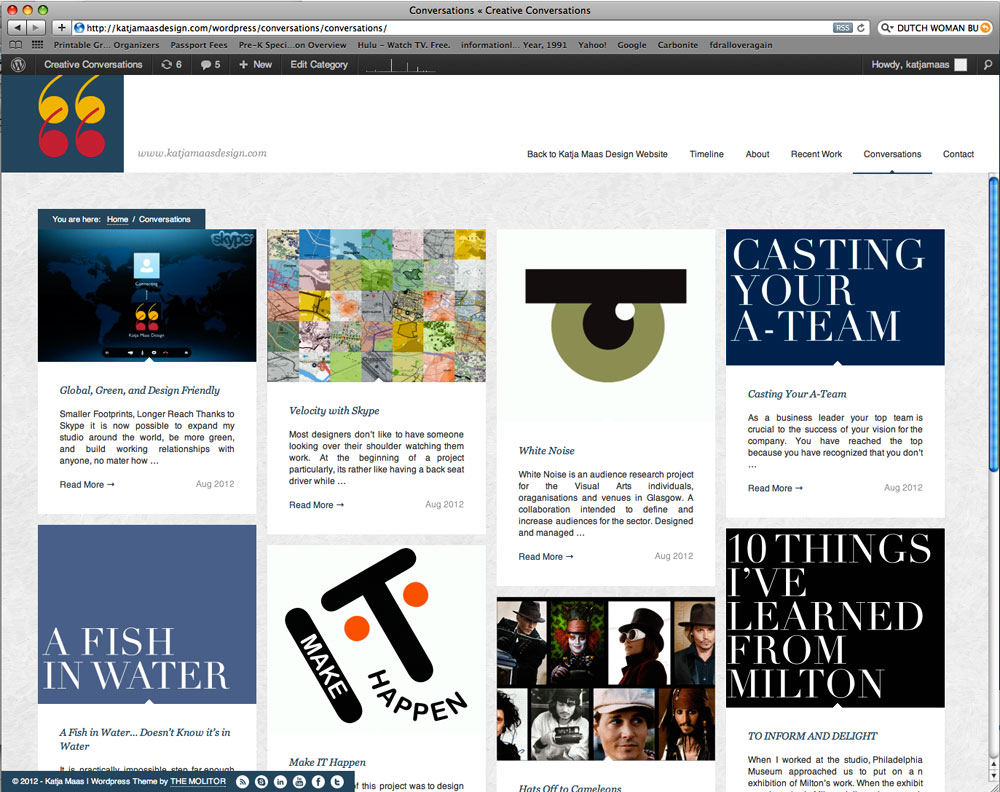Click the WordPress logo in the admin bar
The height and width of the screenshot is (792, 1000).
(17, 64)
